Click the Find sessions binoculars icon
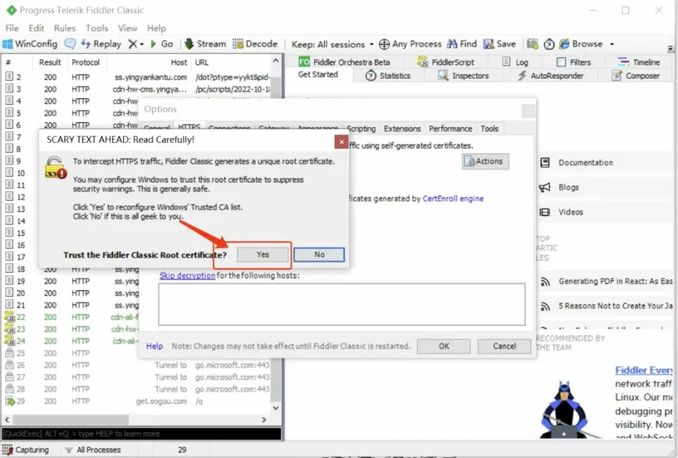 click(451, 44)
